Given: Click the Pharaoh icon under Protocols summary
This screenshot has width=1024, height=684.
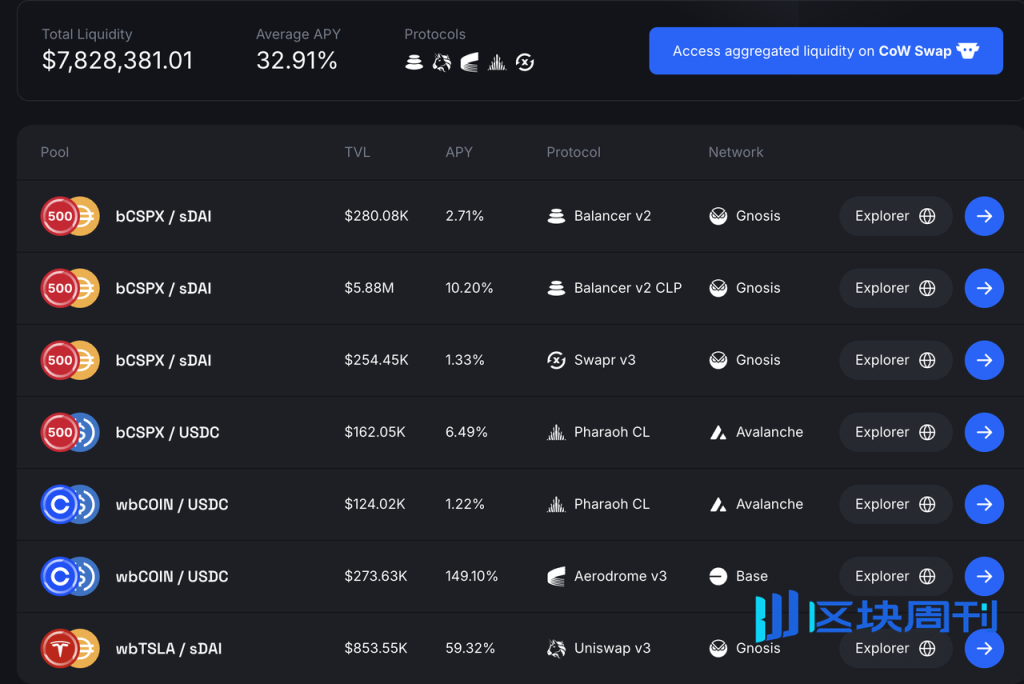Looking at the screenshot, I should [497, 62].
